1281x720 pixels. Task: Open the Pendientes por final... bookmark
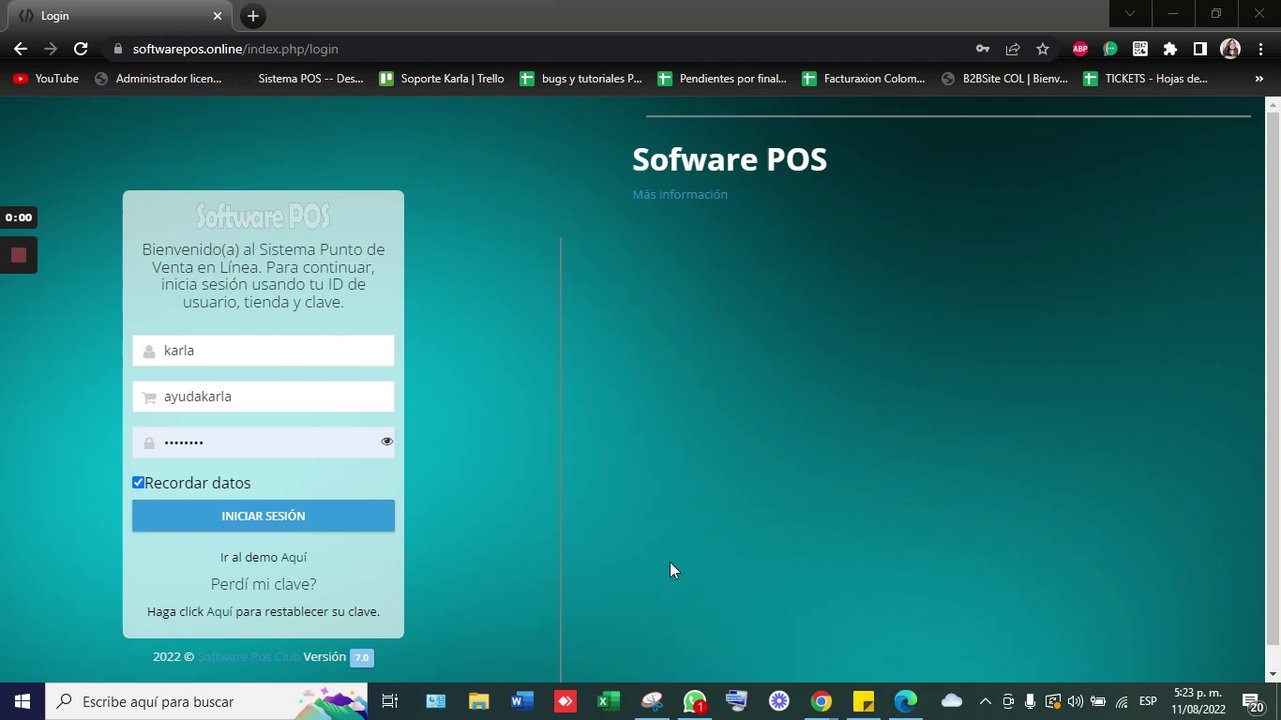click(722, 79)
